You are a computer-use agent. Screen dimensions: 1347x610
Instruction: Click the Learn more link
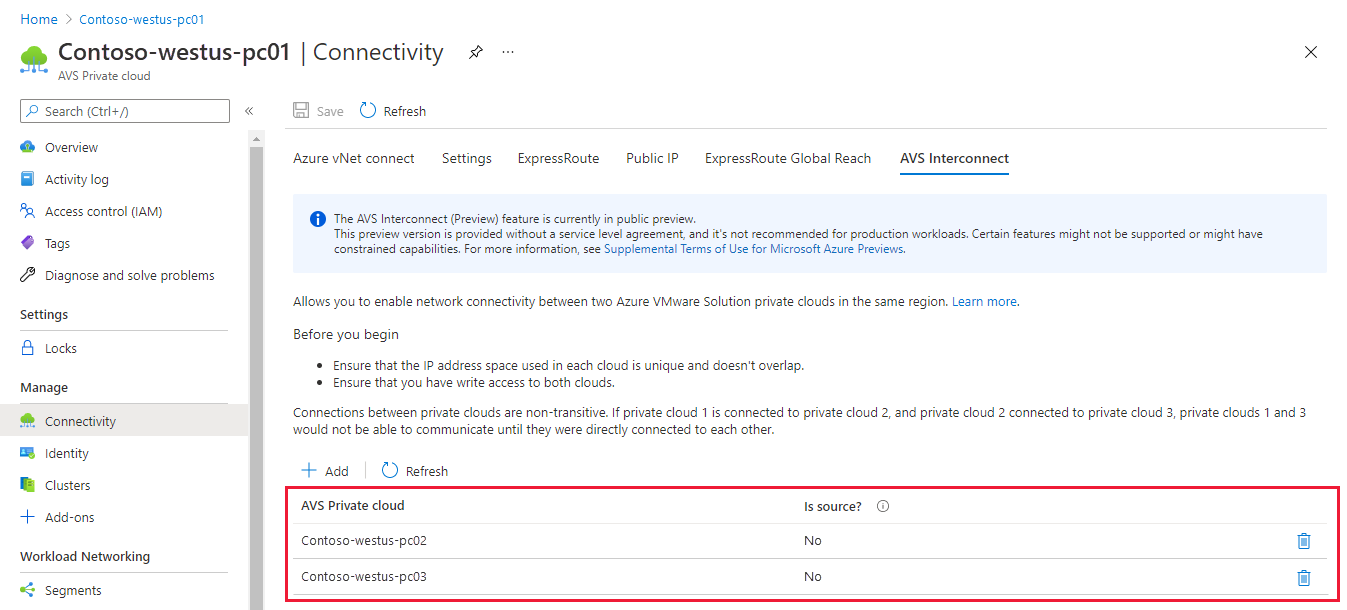[x=984, y=301]
